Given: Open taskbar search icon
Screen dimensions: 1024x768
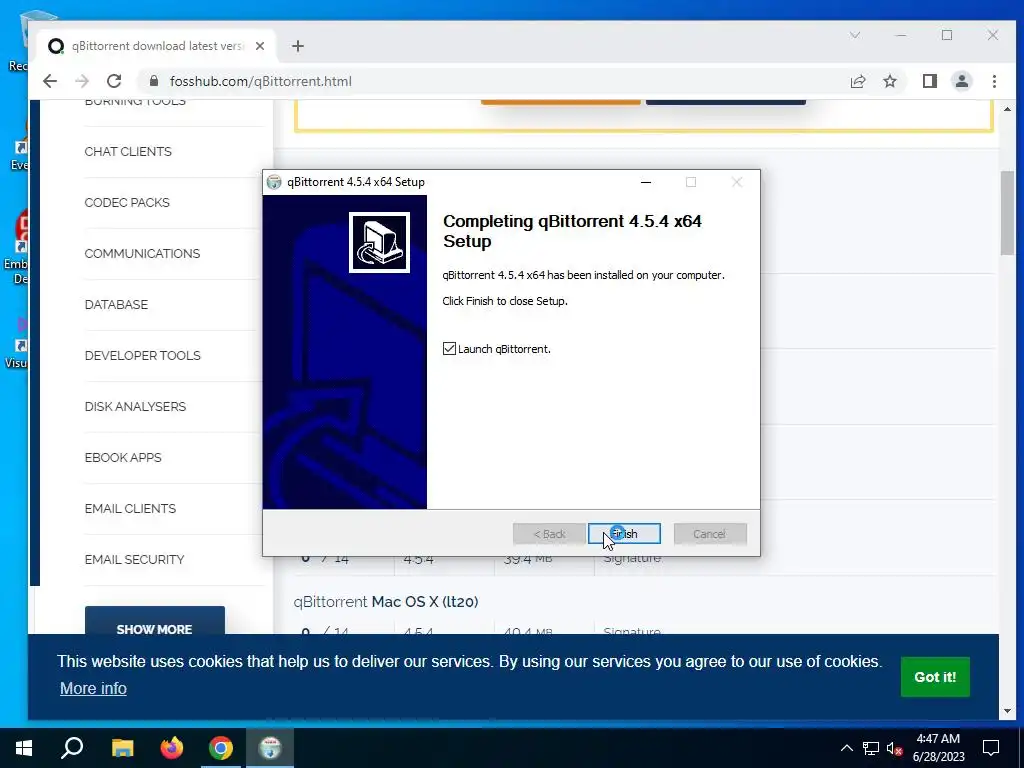Looking at the screenshot, I should pyautogui.click(x=72, y=748).
